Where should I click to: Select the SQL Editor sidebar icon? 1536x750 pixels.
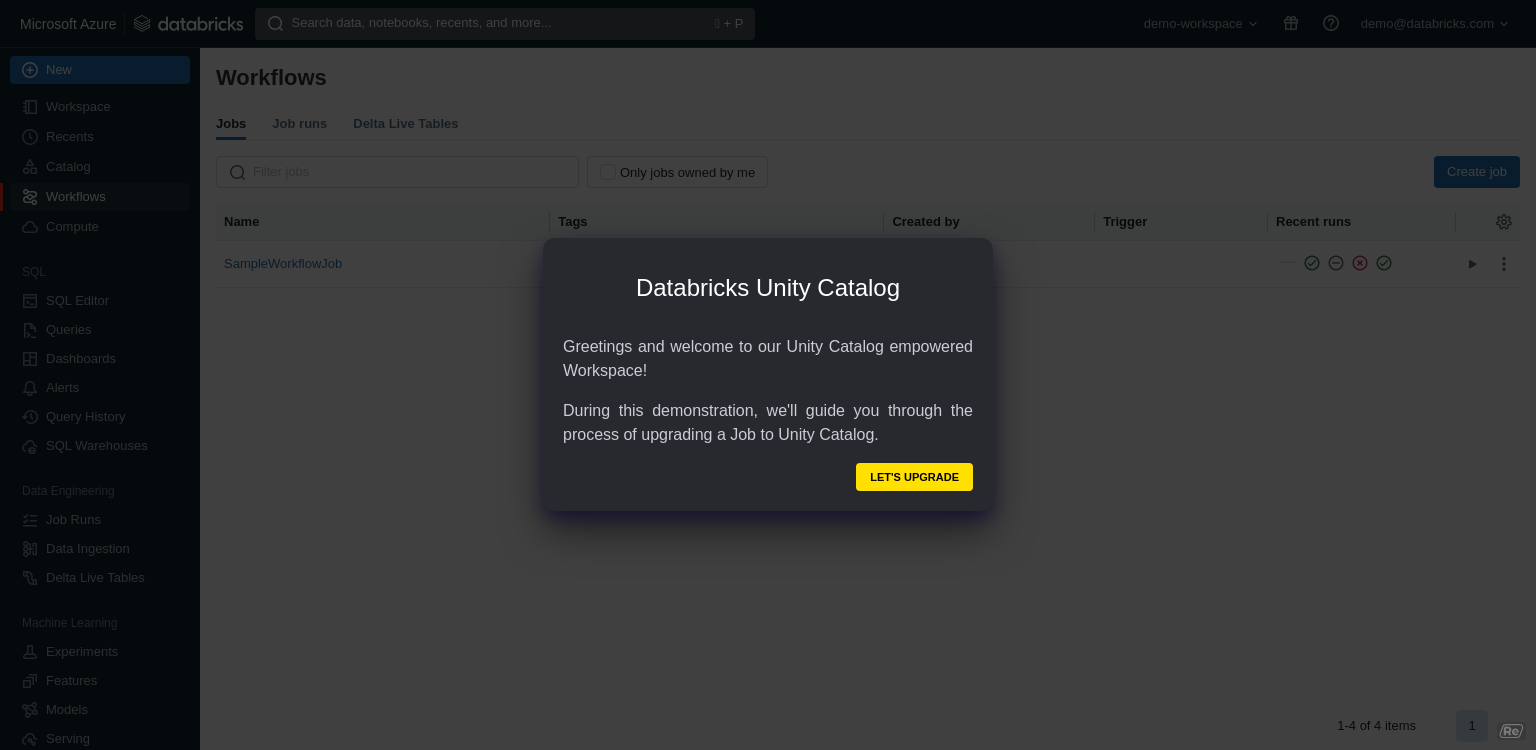tap(29, 300)
